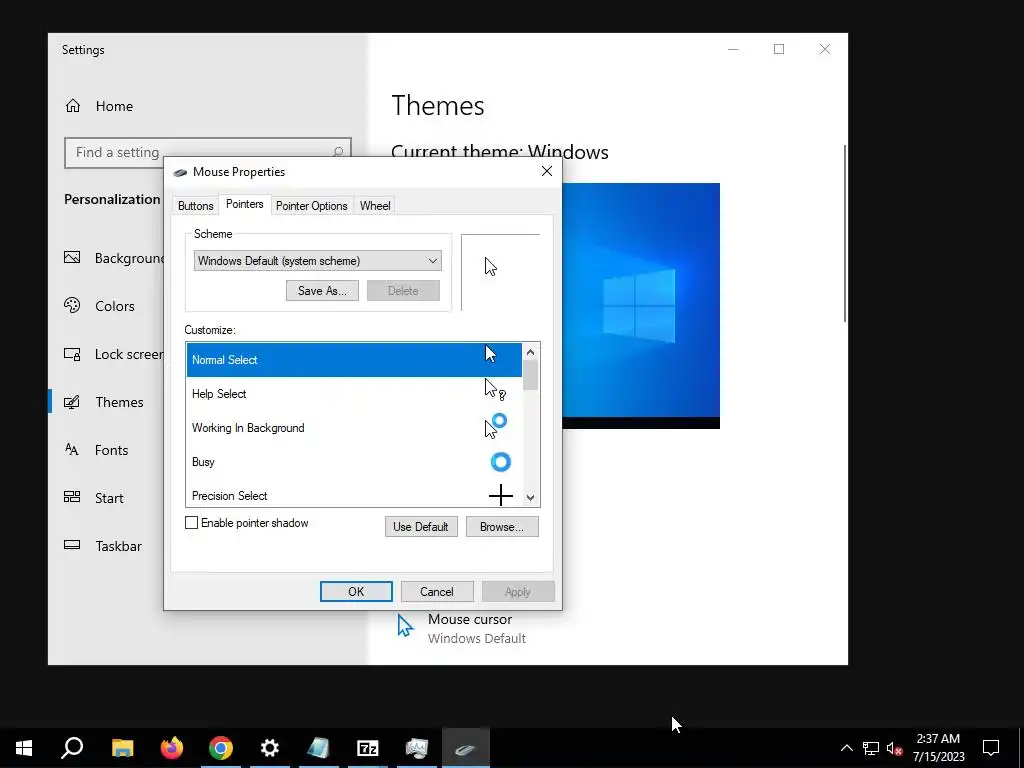Switch to the Pointers tab
Image resolution: width=1024 pixels, height=768 pixels.
(244, 204)
